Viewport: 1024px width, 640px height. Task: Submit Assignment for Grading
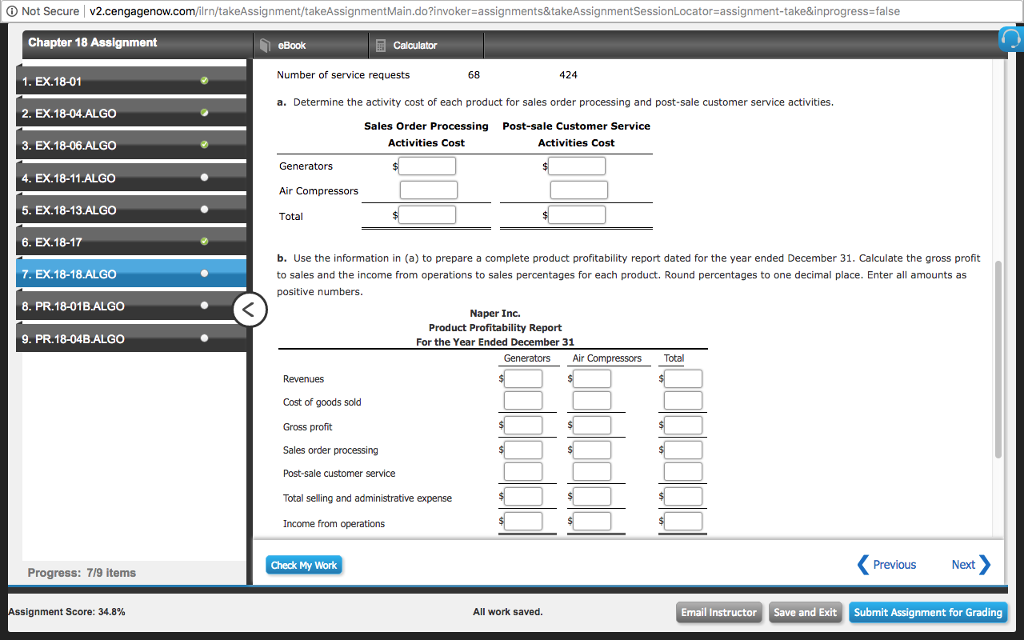(927, 612)
